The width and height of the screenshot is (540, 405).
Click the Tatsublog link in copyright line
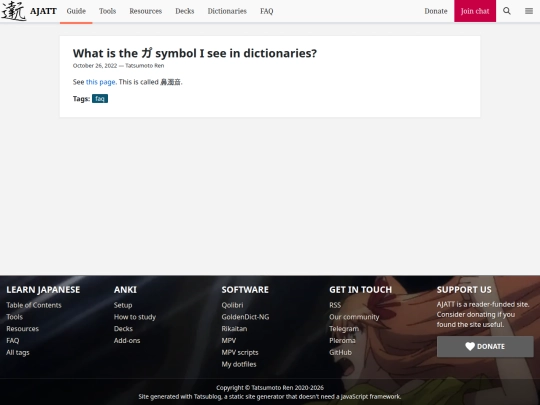207,396
